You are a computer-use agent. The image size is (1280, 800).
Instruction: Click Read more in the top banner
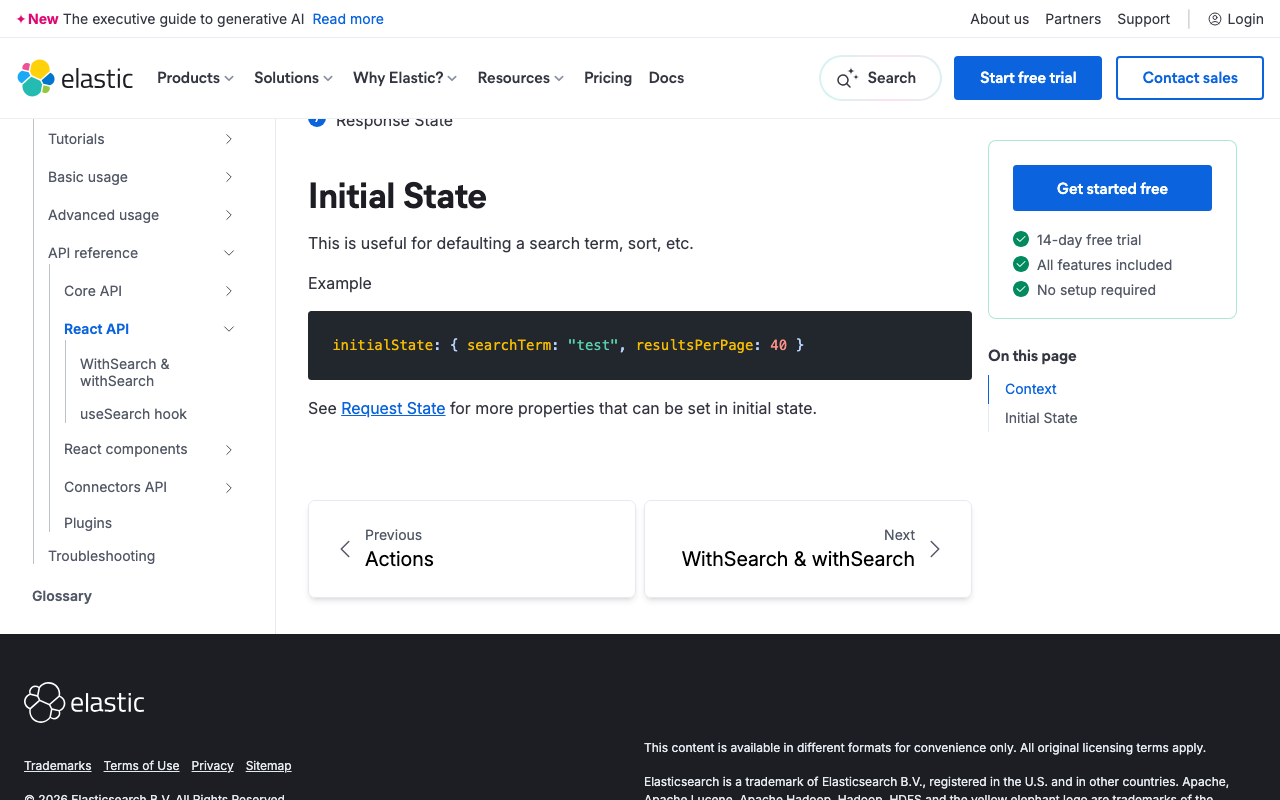point(348,18)
